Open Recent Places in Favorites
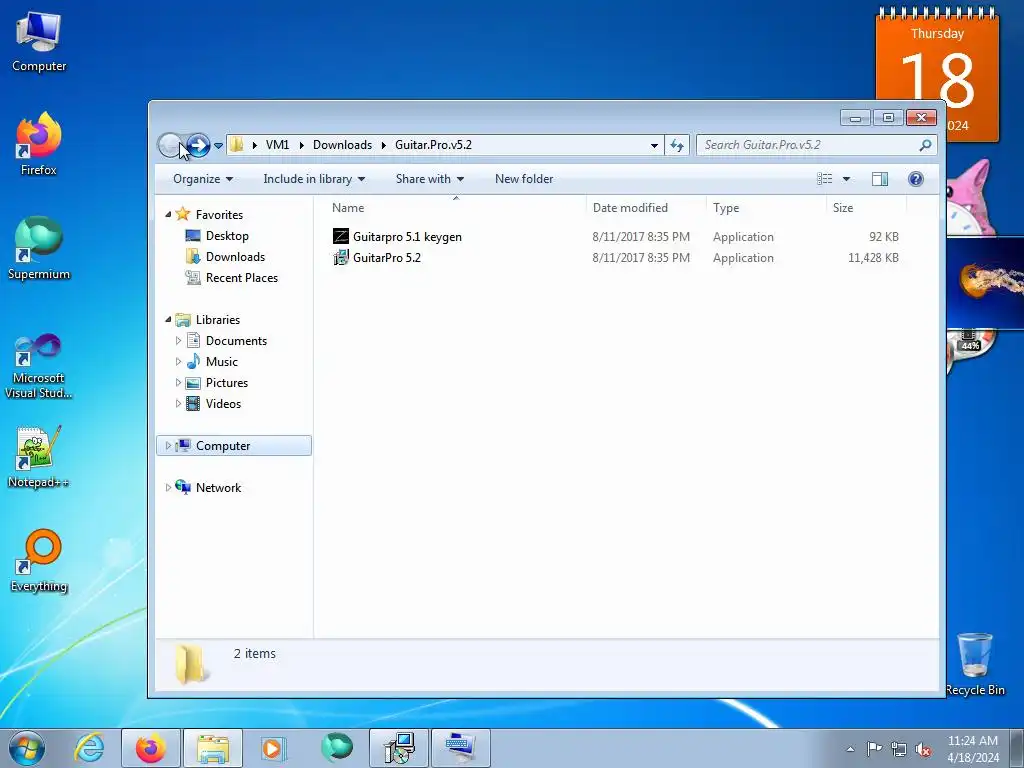Screen dimensions: 1024x768 click(x=242, y=278)
